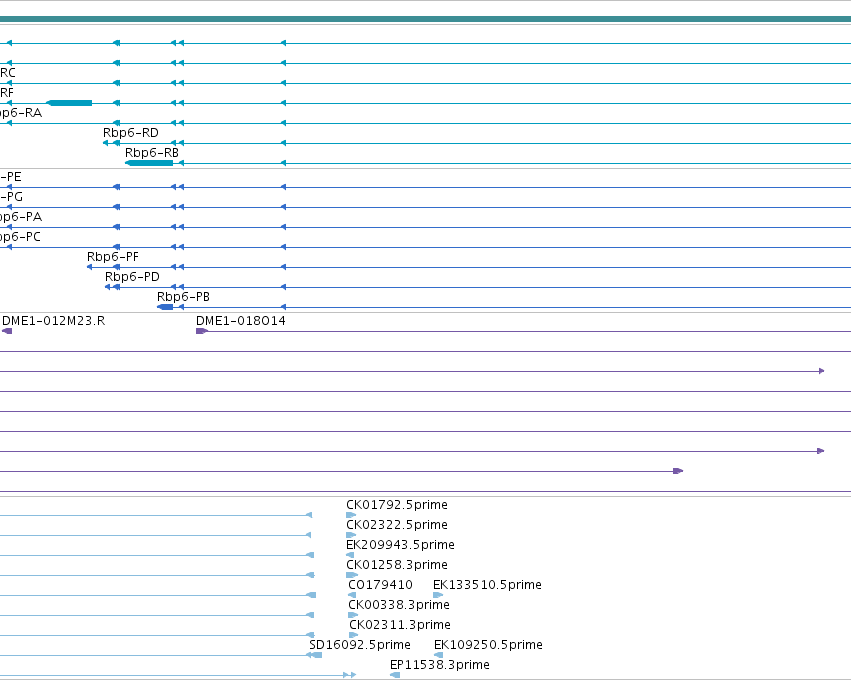Select the CK02311.3prime EST label

(400, 625)
